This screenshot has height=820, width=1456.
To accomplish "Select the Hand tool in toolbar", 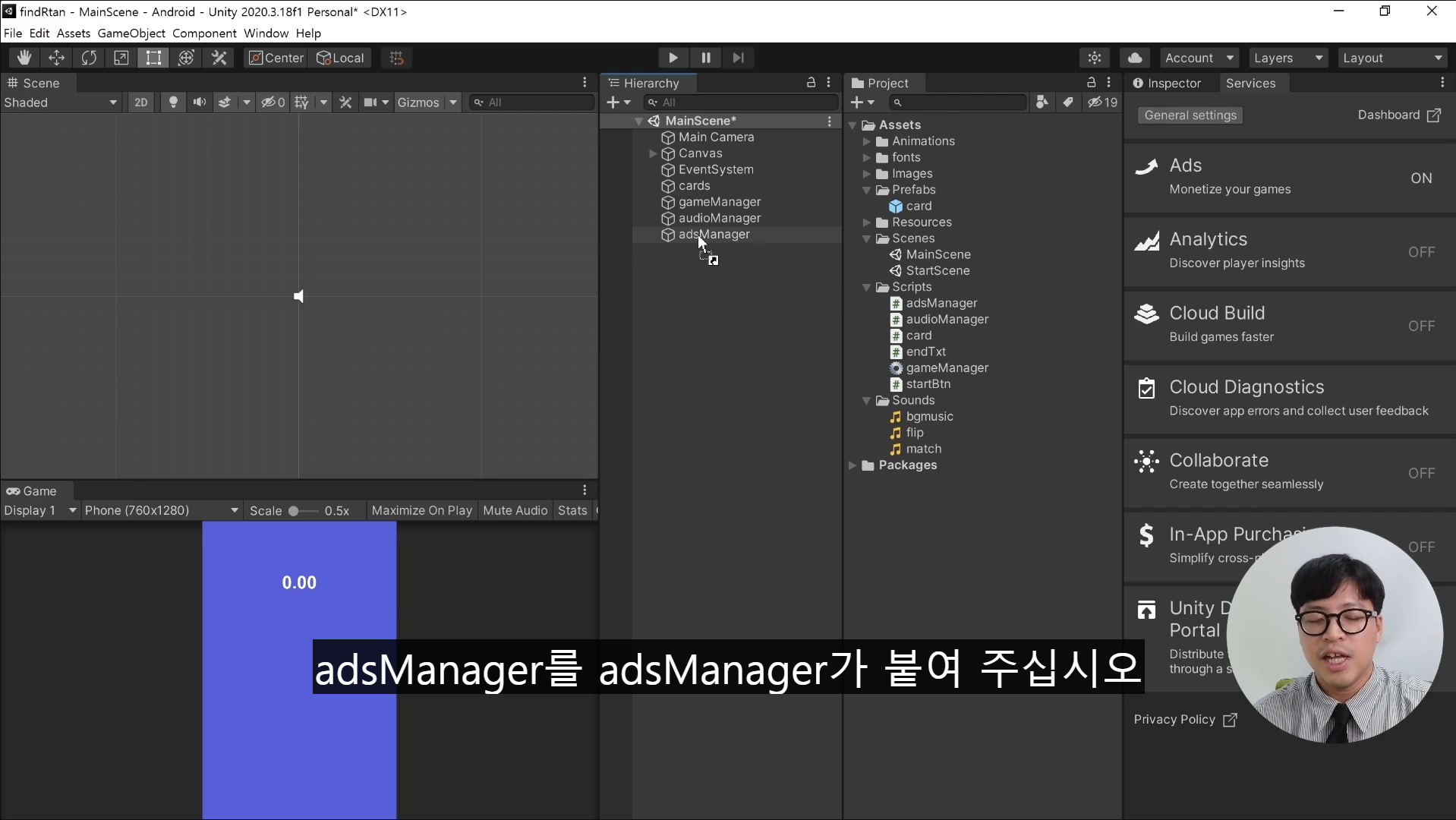I will point(24,58).
